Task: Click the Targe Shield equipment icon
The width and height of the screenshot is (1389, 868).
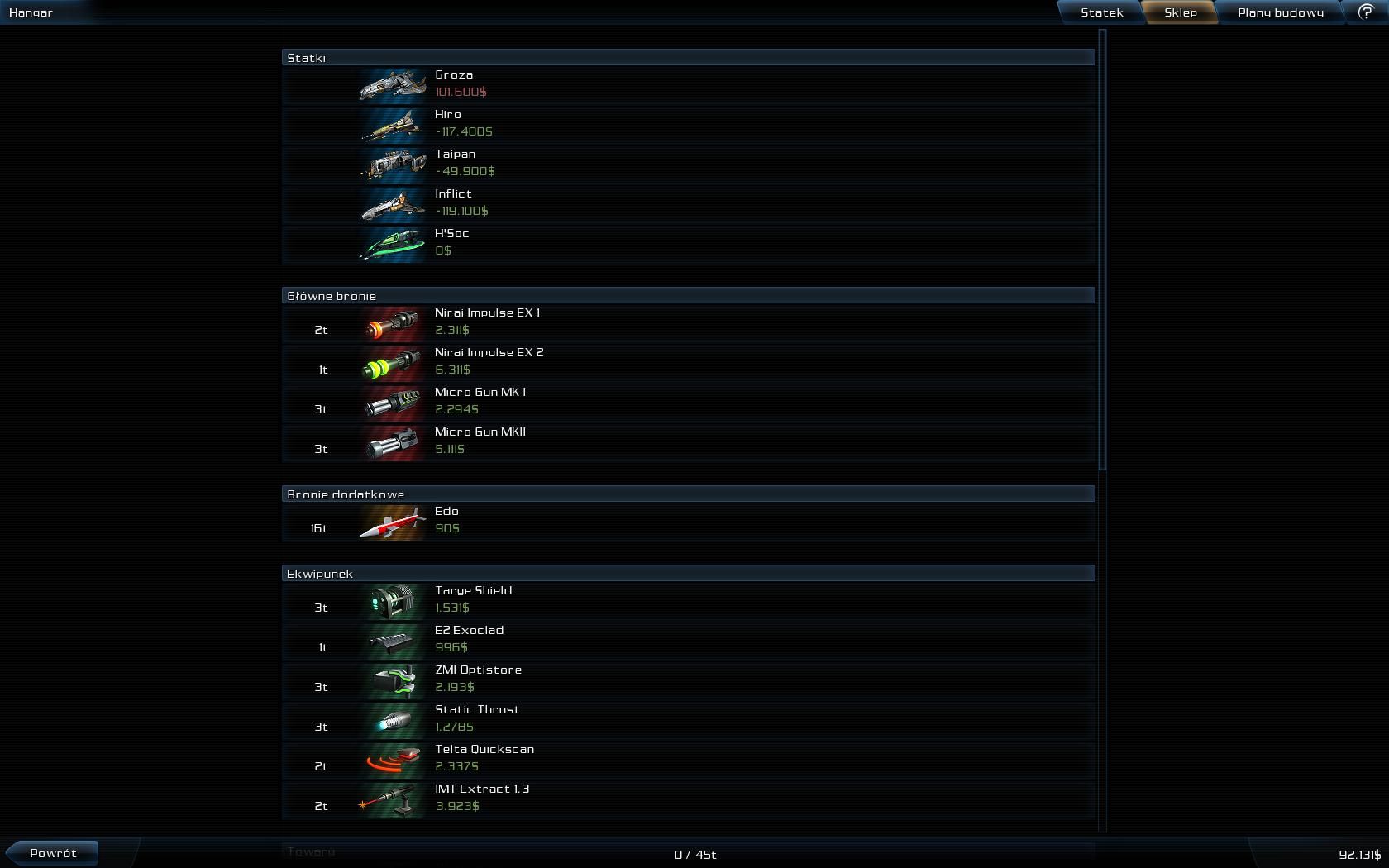Action: 393,600
